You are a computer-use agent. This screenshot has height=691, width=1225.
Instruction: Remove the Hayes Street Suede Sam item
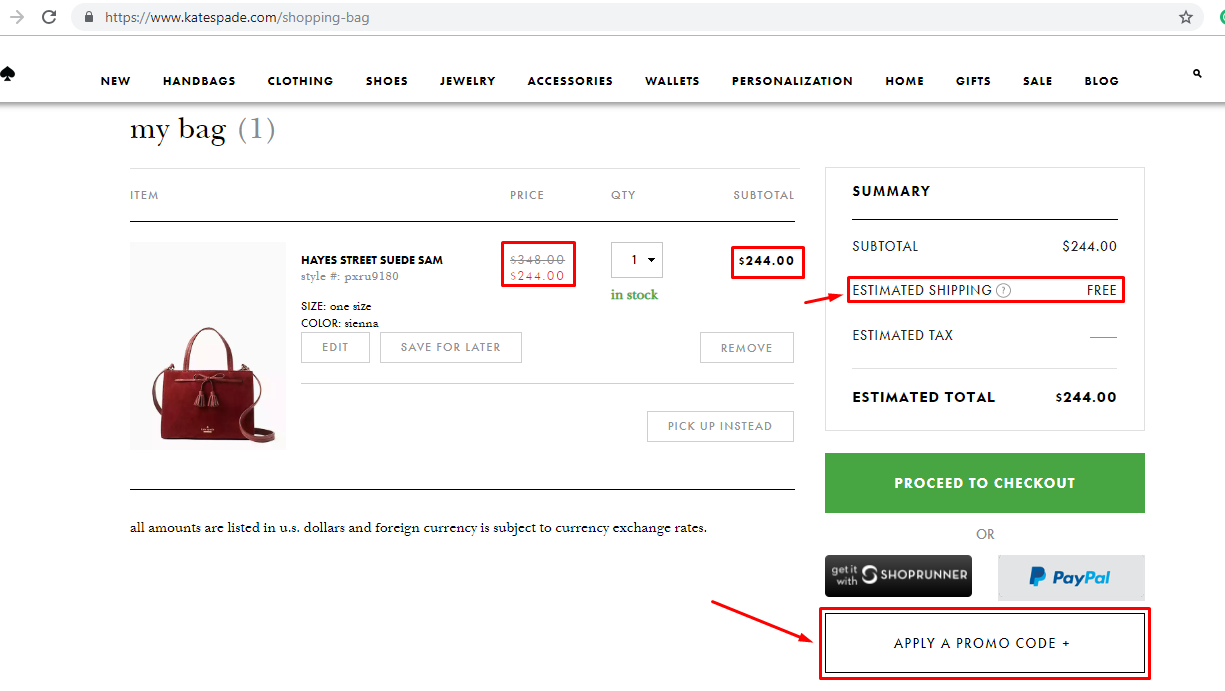point(747,348)
